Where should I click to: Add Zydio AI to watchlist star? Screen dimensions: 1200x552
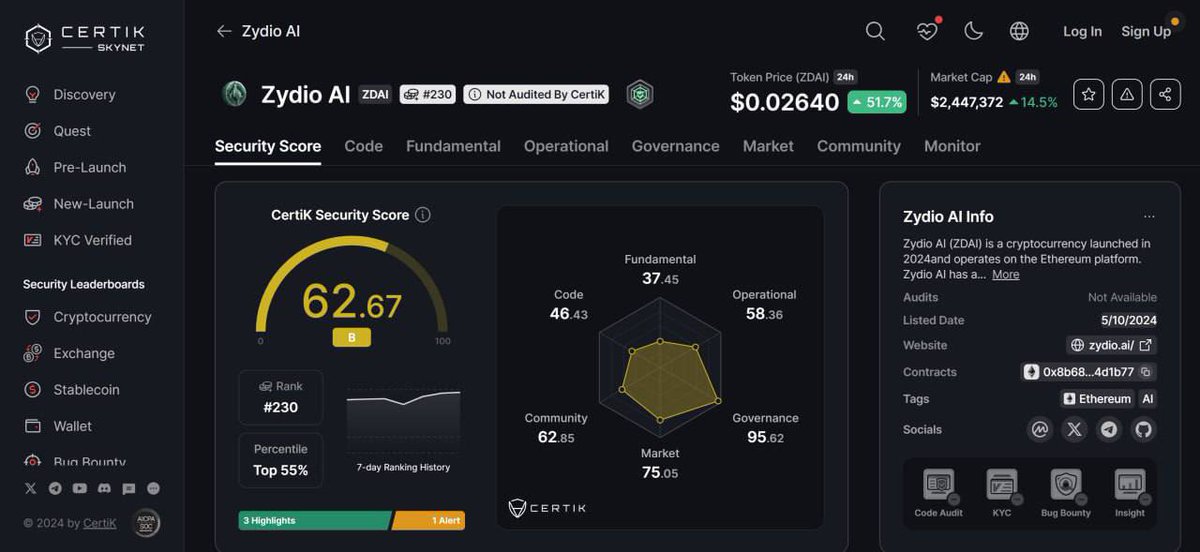tap(1089, 94)
